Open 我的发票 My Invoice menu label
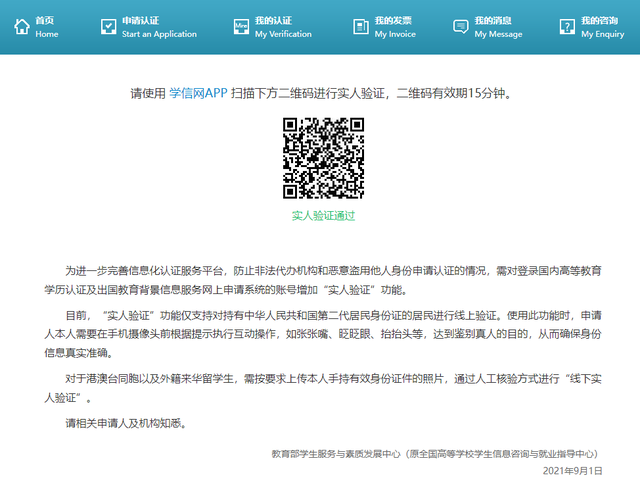Image resolution: width=640 pixels, height=490 pixels. [x=395, y=27]
